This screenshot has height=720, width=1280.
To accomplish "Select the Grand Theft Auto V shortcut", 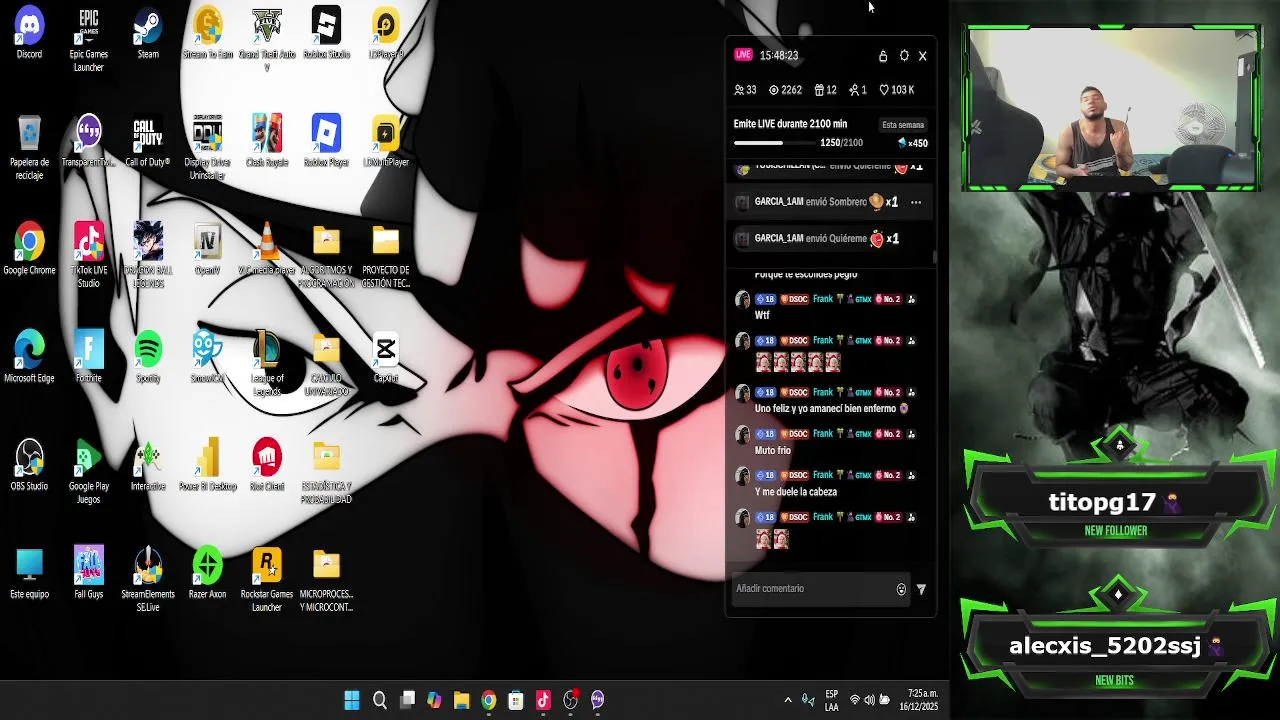I will point(266,40).
